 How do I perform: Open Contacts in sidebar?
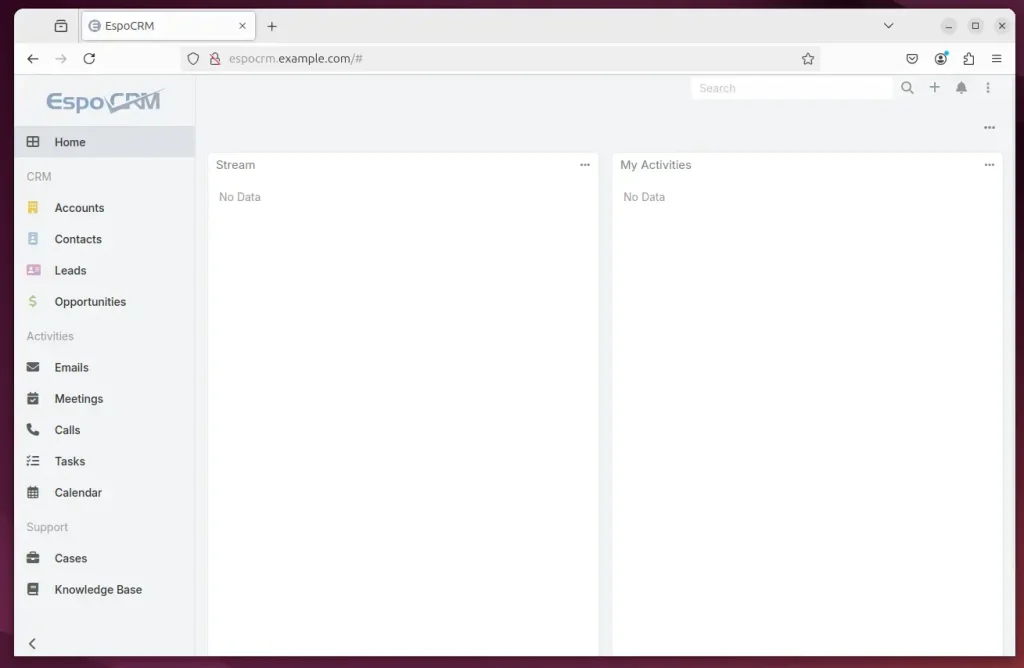click(104, 239)
